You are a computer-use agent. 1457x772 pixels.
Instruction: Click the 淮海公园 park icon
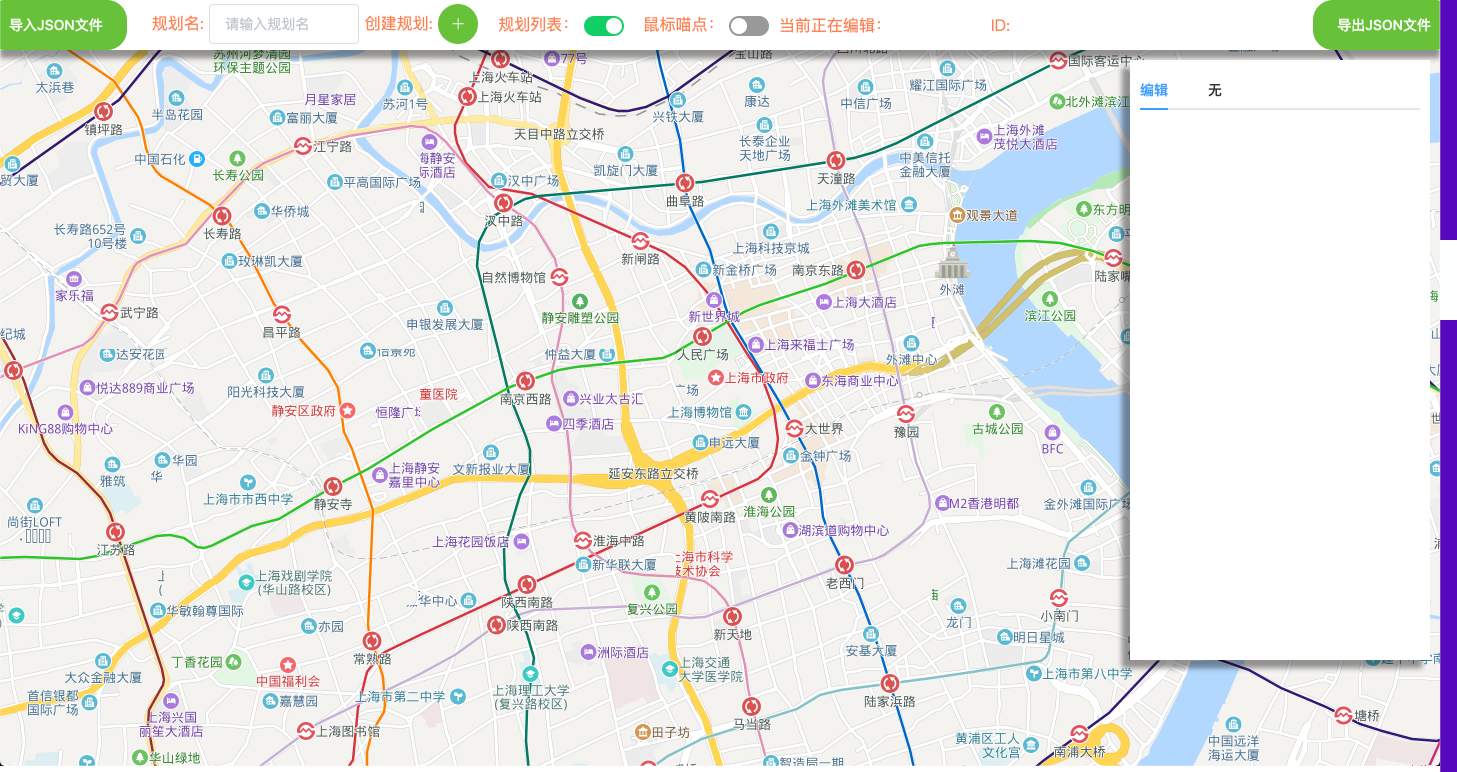pos(769,495)
